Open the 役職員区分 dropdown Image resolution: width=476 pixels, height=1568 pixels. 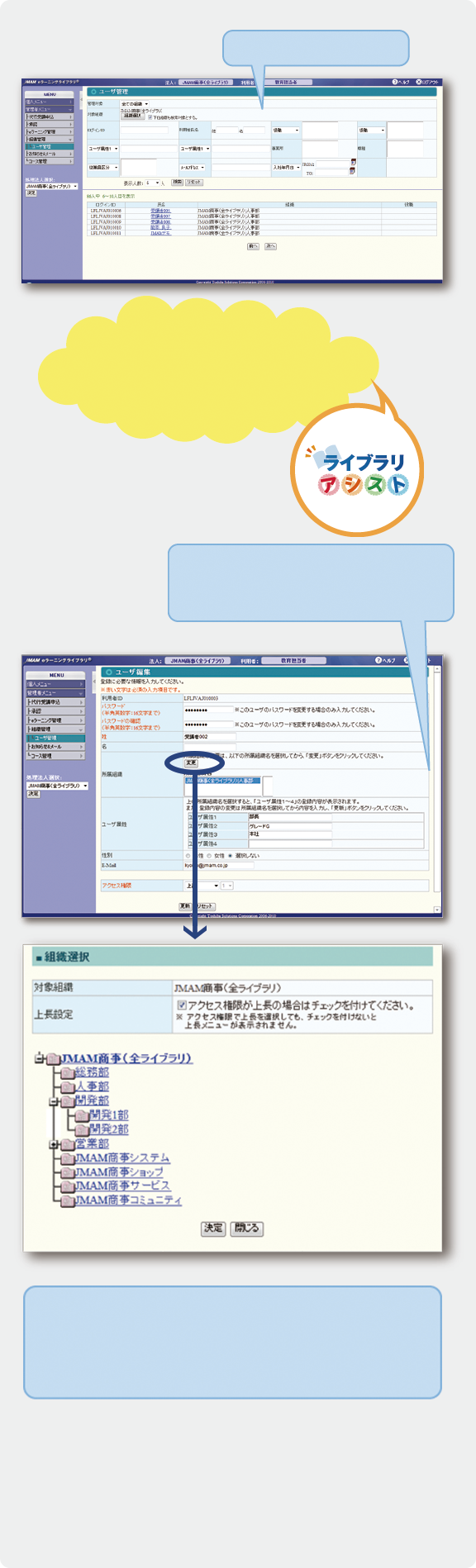tap(103, 168)
